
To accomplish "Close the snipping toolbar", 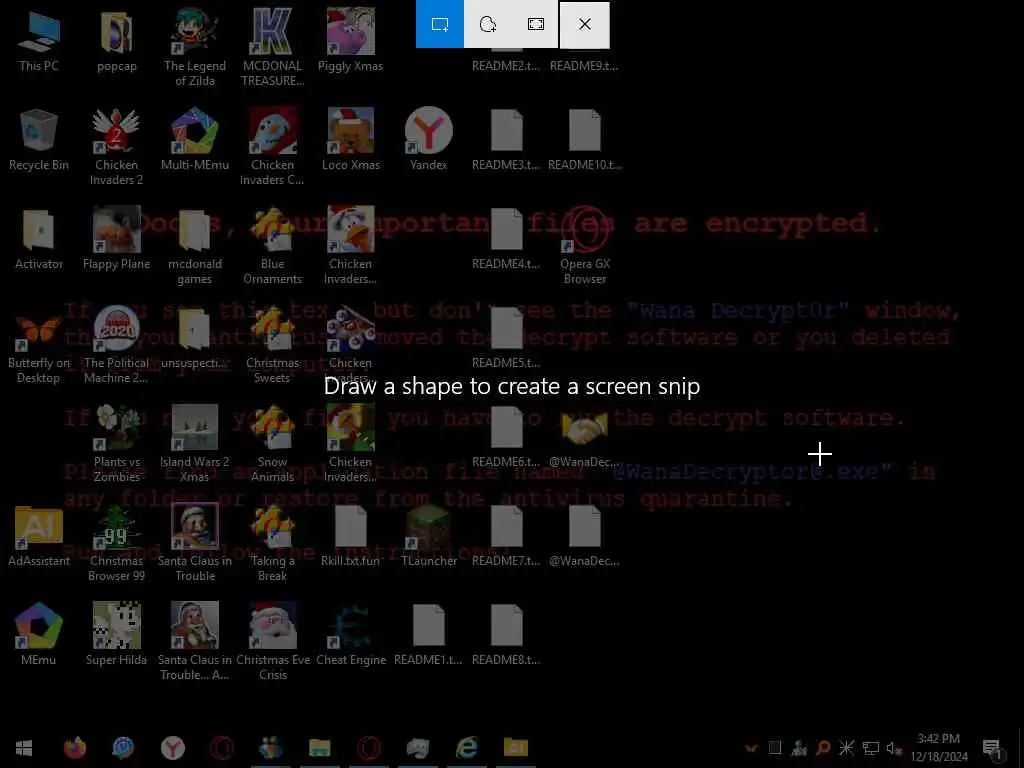I will 584,24.
